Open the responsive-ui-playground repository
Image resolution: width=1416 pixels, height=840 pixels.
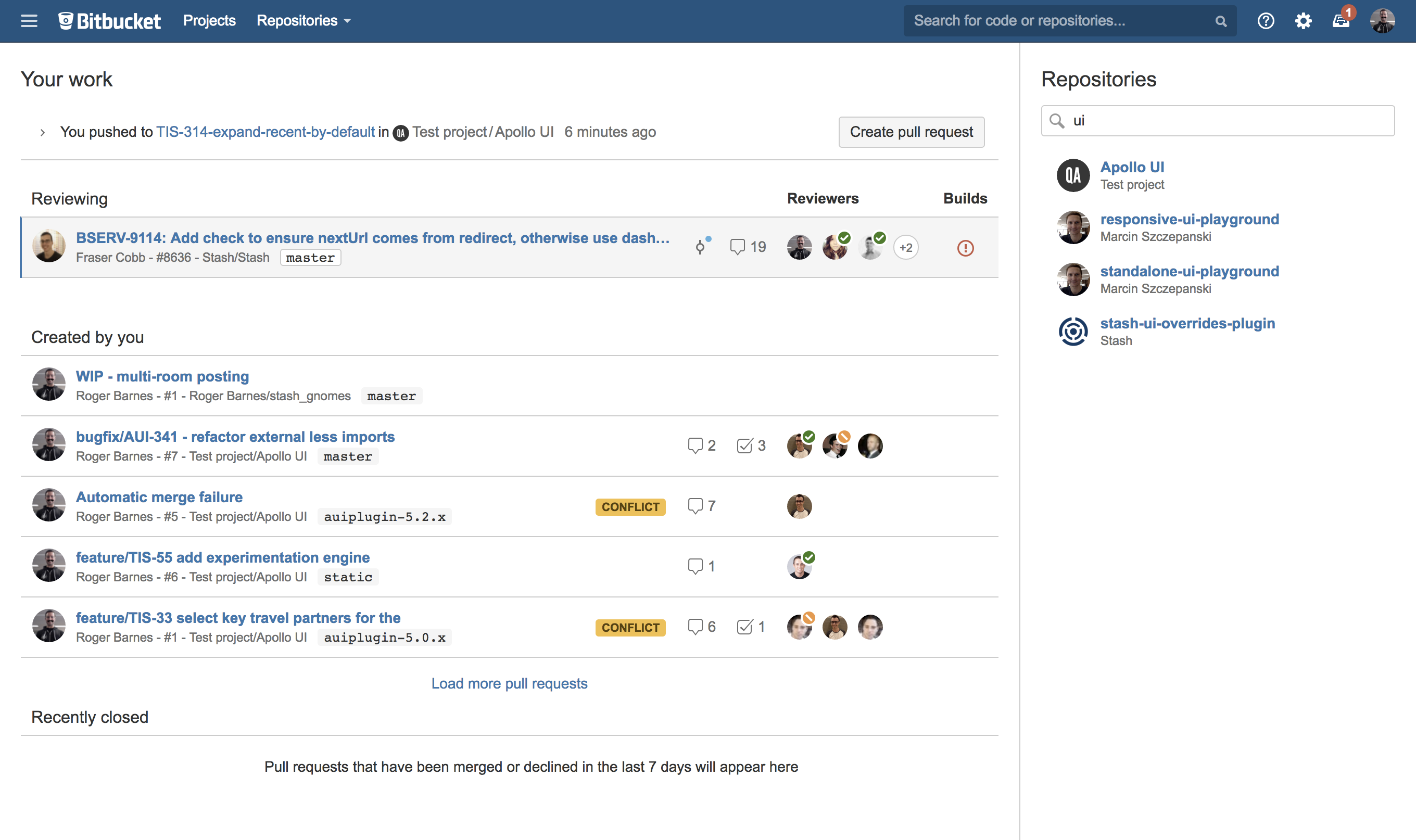click(1189, 219)
